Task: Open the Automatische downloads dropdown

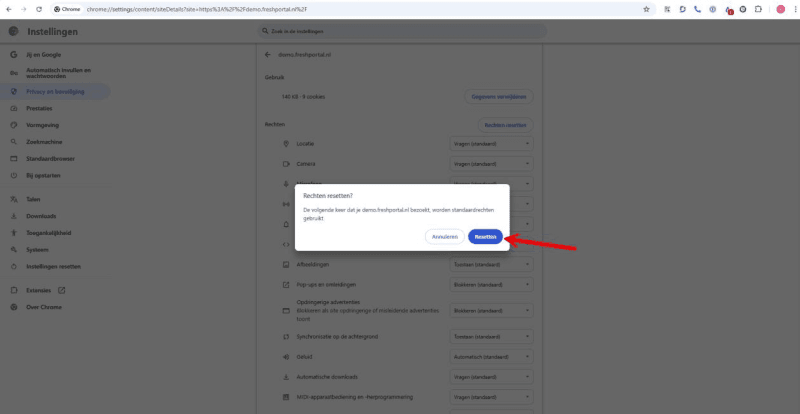Action: 491,377
